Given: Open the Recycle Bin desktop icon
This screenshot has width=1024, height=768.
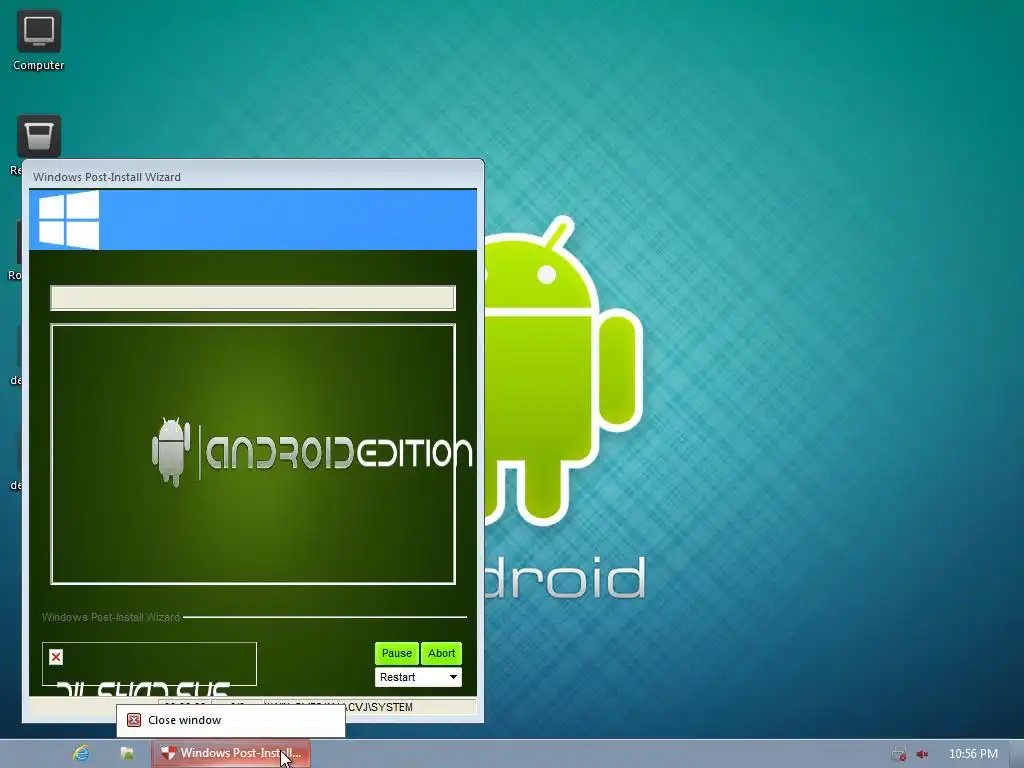Looking at the screenshot, I should (39, 136).
